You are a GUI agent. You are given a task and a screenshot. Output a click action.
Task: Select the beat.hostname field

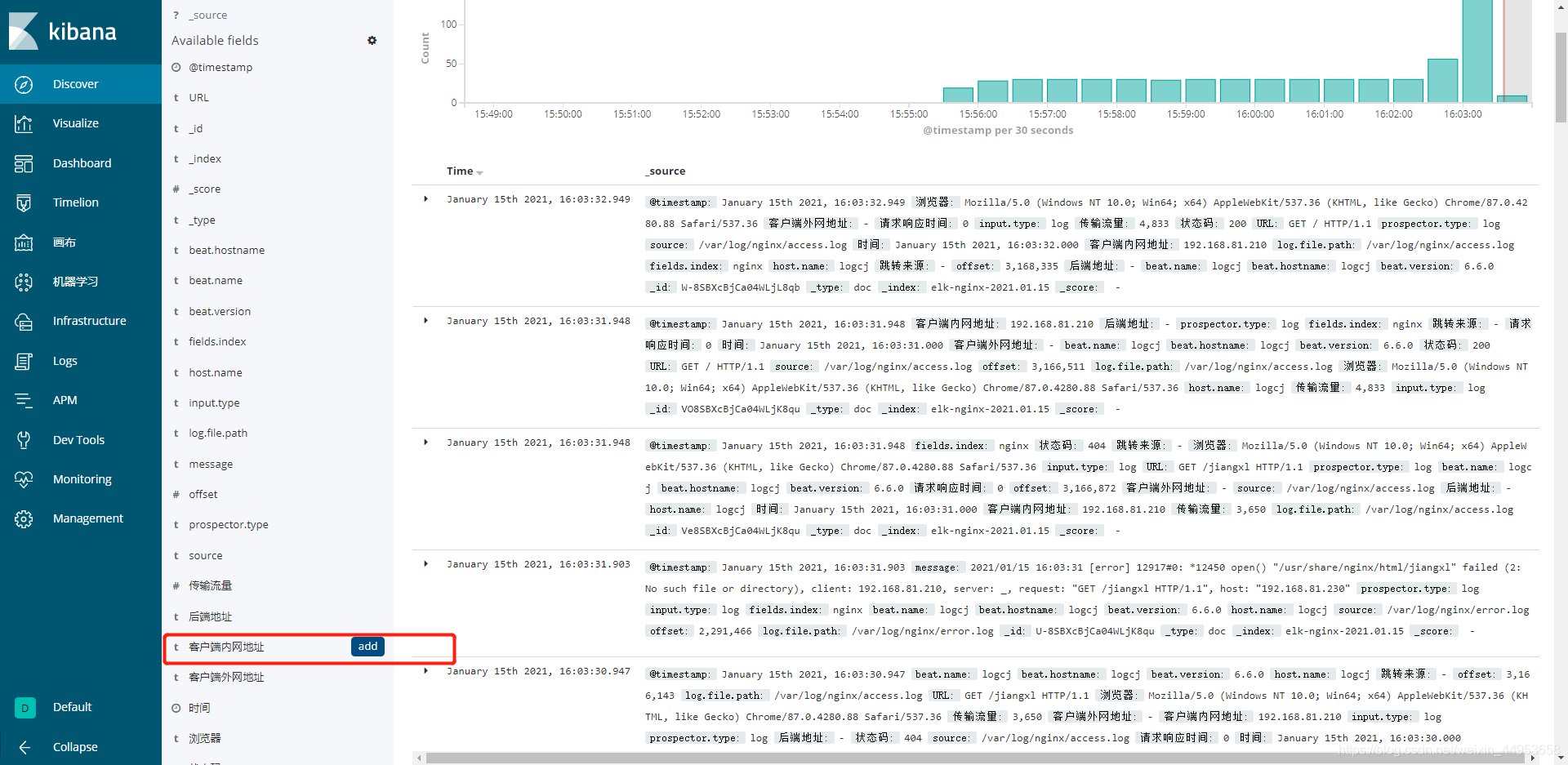coord(227,251)
